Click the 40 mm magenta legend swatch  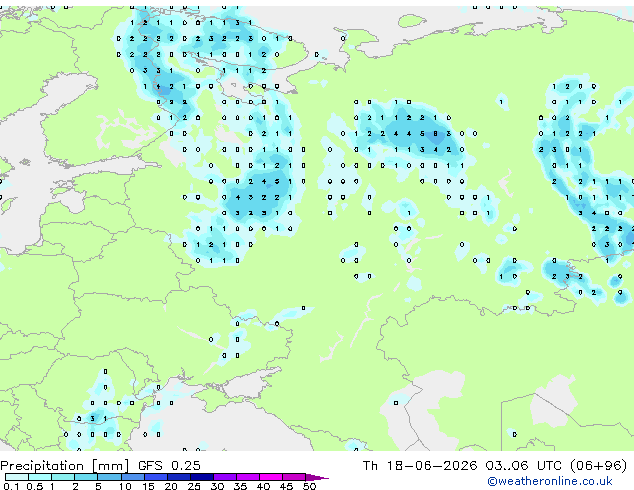tap(271, 477)
